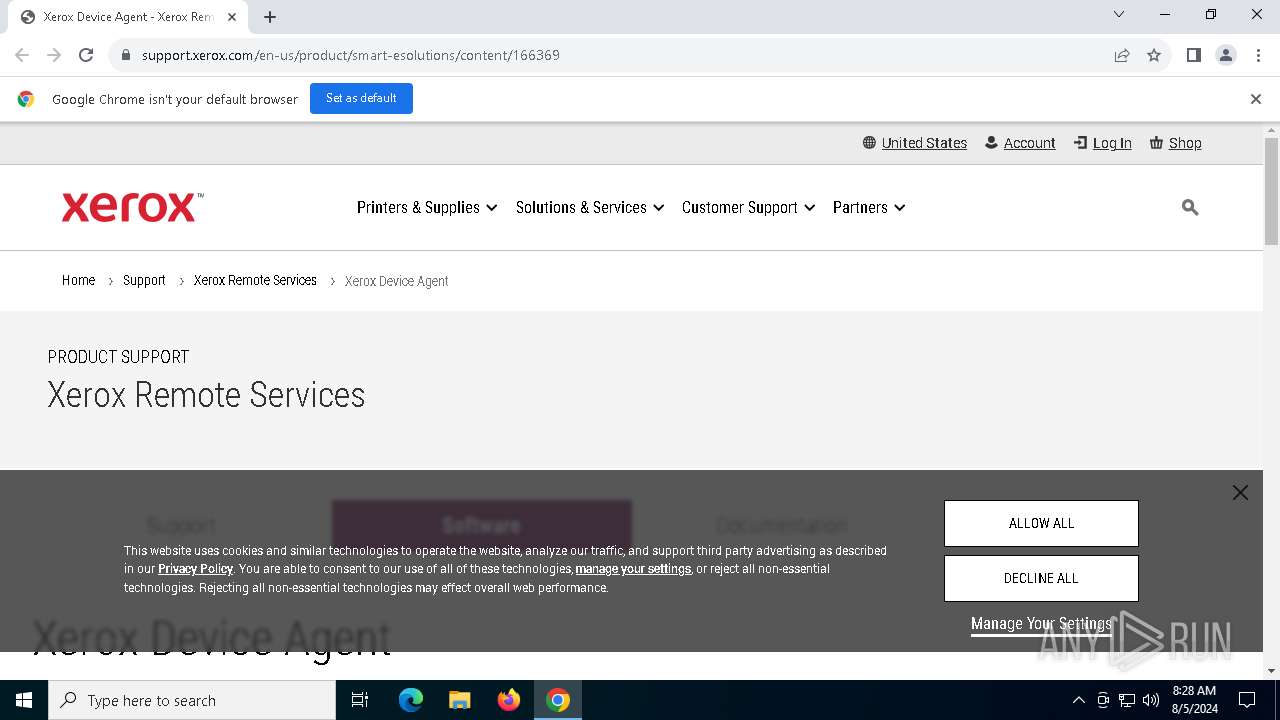Expand Solutions & Services menu
The image size is (1280, 720).
pos(590,207)
